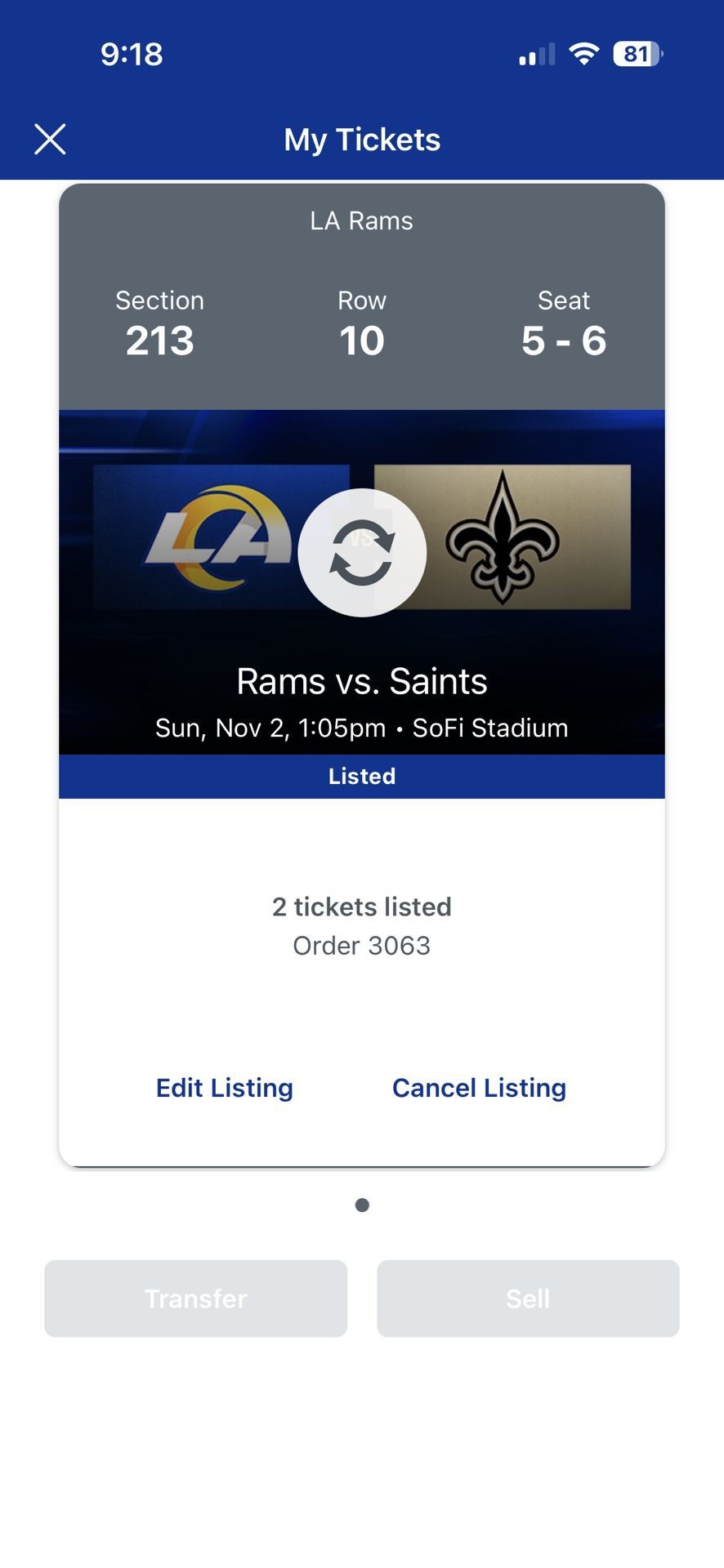724x1568 pixels.
Task: Close the My Tickets screen via the X
Action: coord(51,139)
